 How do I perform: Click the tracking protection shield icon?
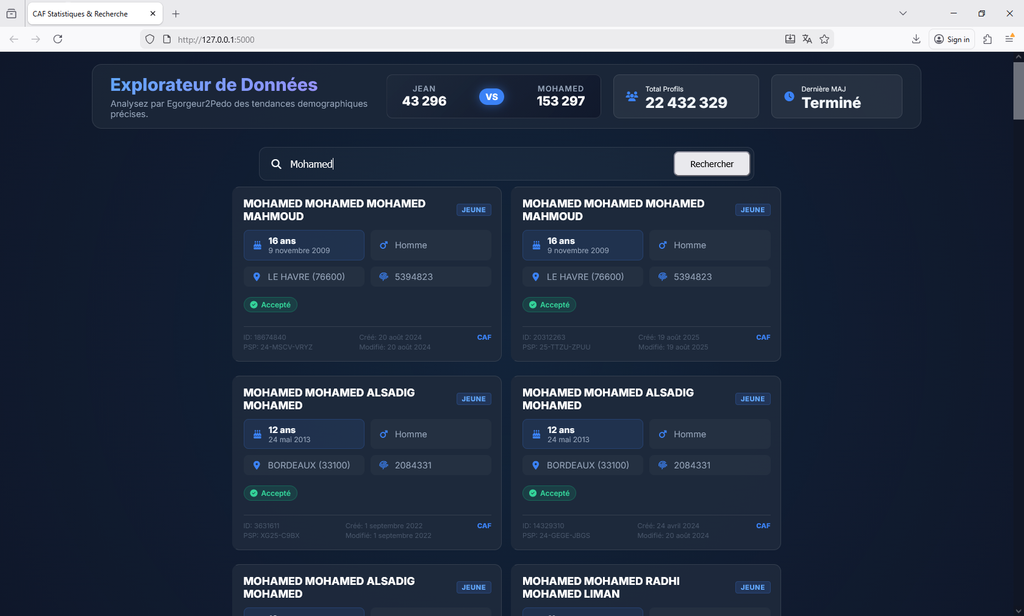(x=150, y=39)
